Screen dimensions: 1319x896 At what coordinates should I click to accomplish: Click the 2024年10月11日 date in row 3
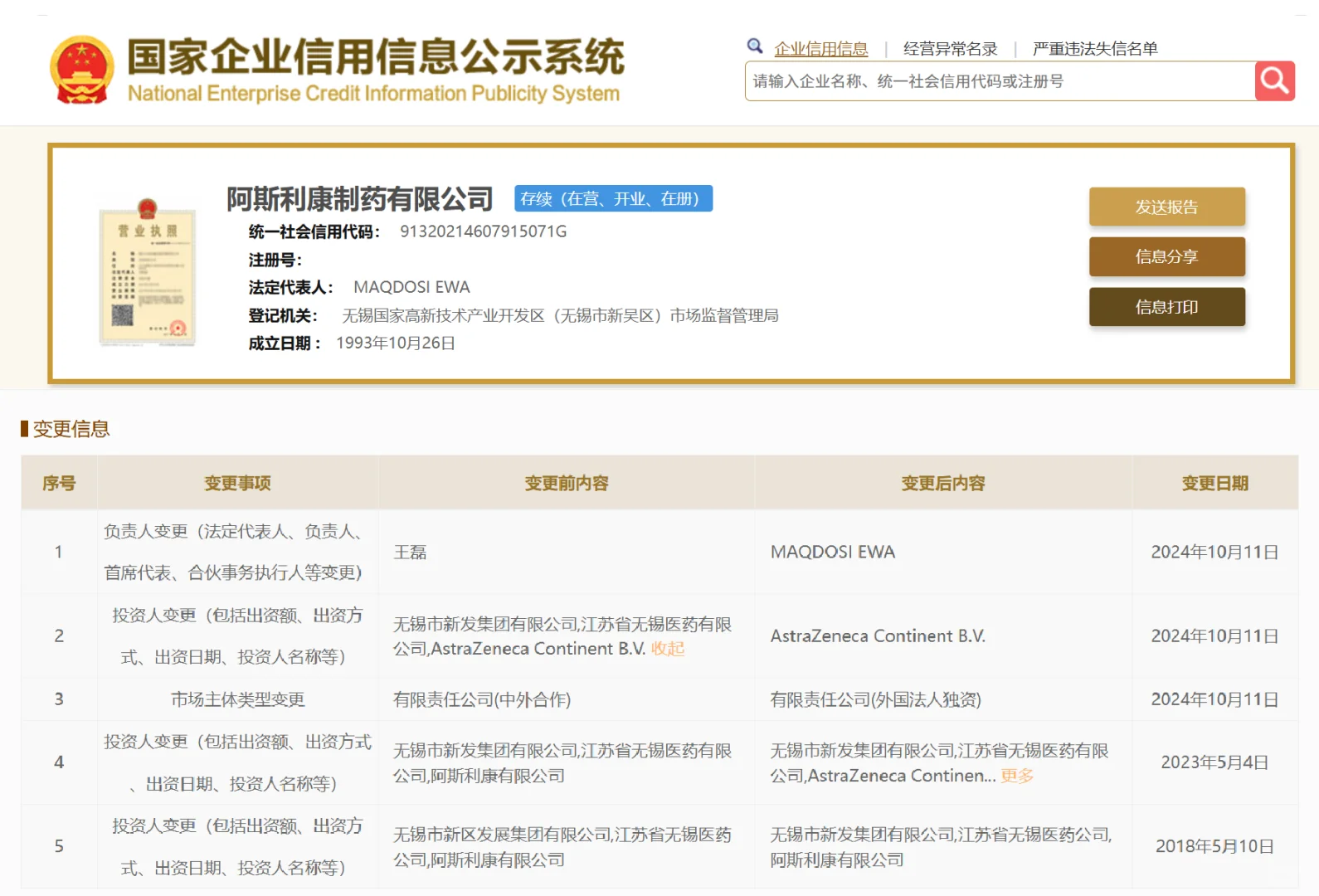pyautogui.click(x=1214, y=699)
